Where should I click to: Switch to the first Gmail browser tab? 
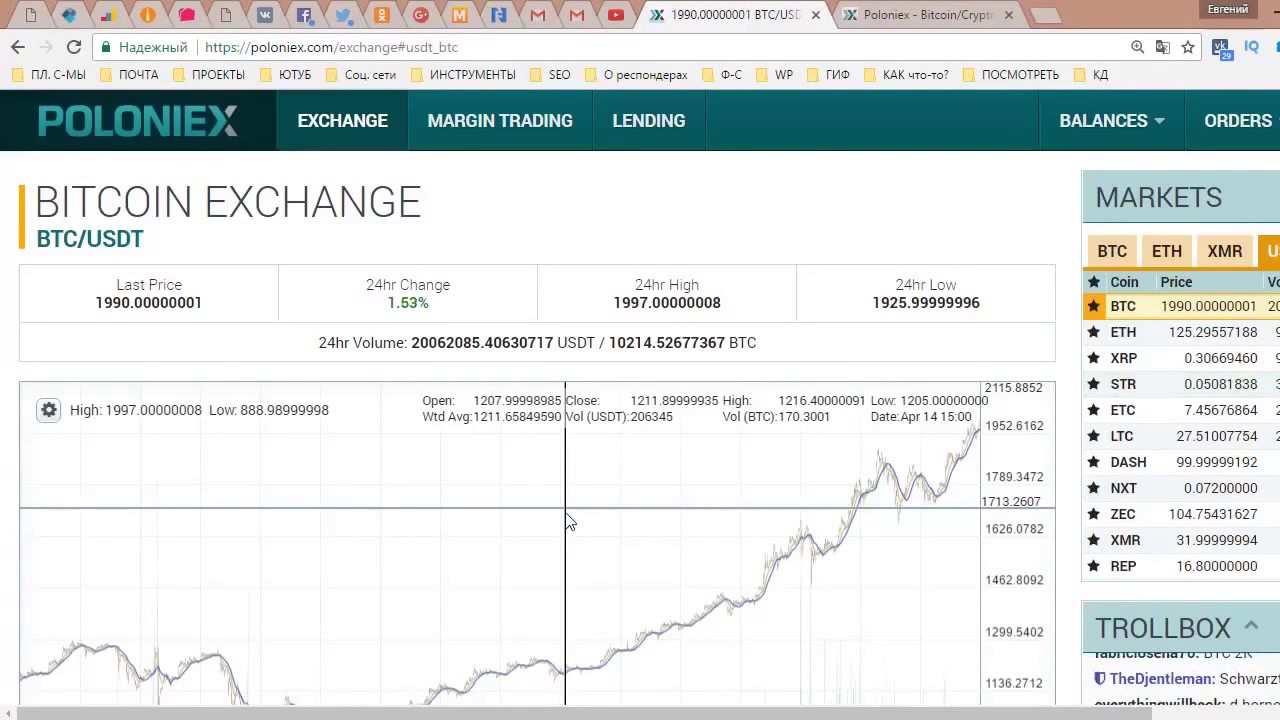coord(538,15)
